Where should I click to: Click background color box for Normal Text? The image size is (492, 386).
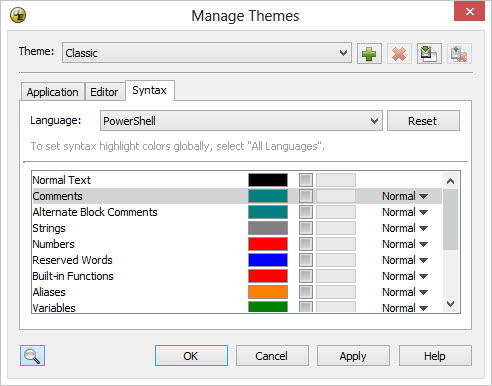point(336,180)
